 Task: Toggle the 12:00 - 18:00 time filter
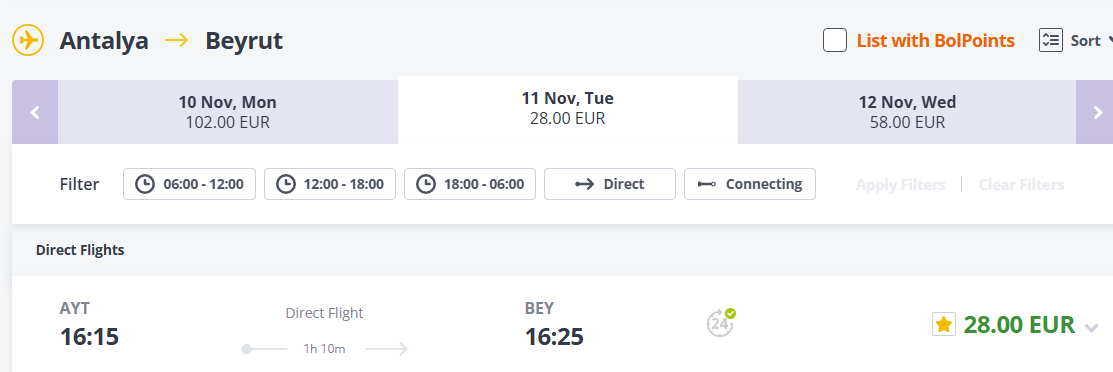coord(330,184)
